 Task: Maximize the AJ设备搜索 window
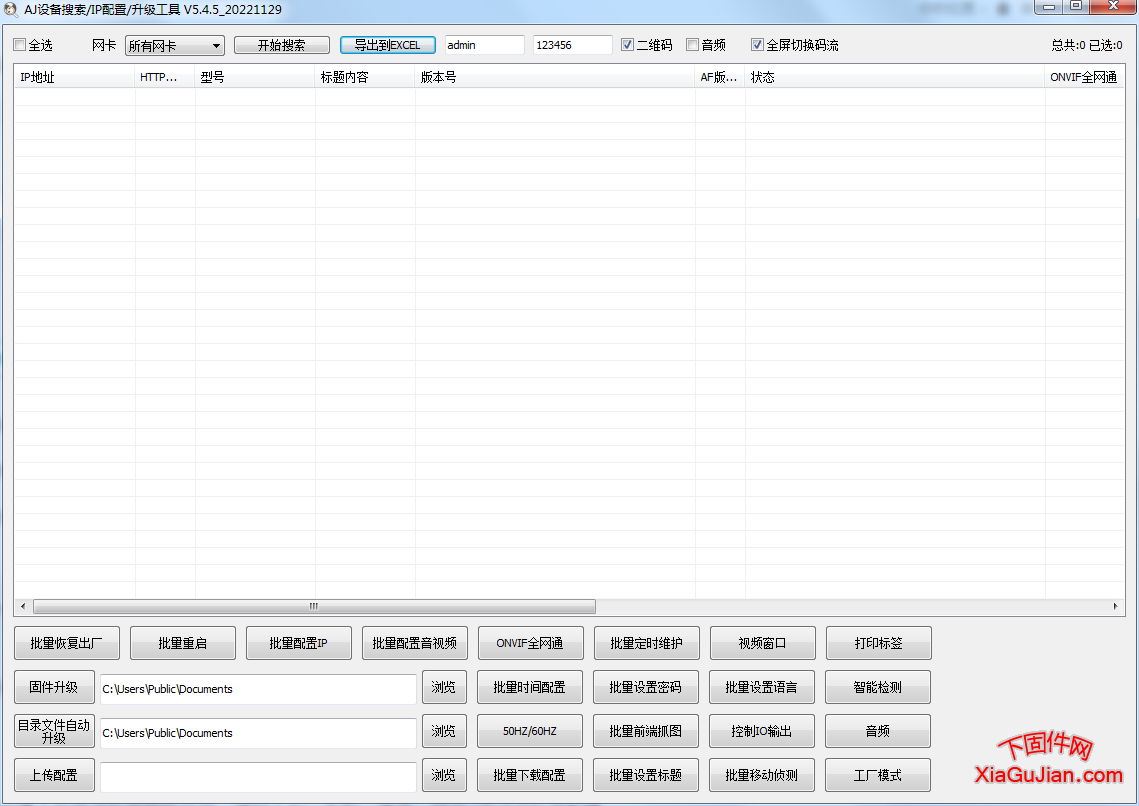pyautogui.click(x=1076, y=7)
